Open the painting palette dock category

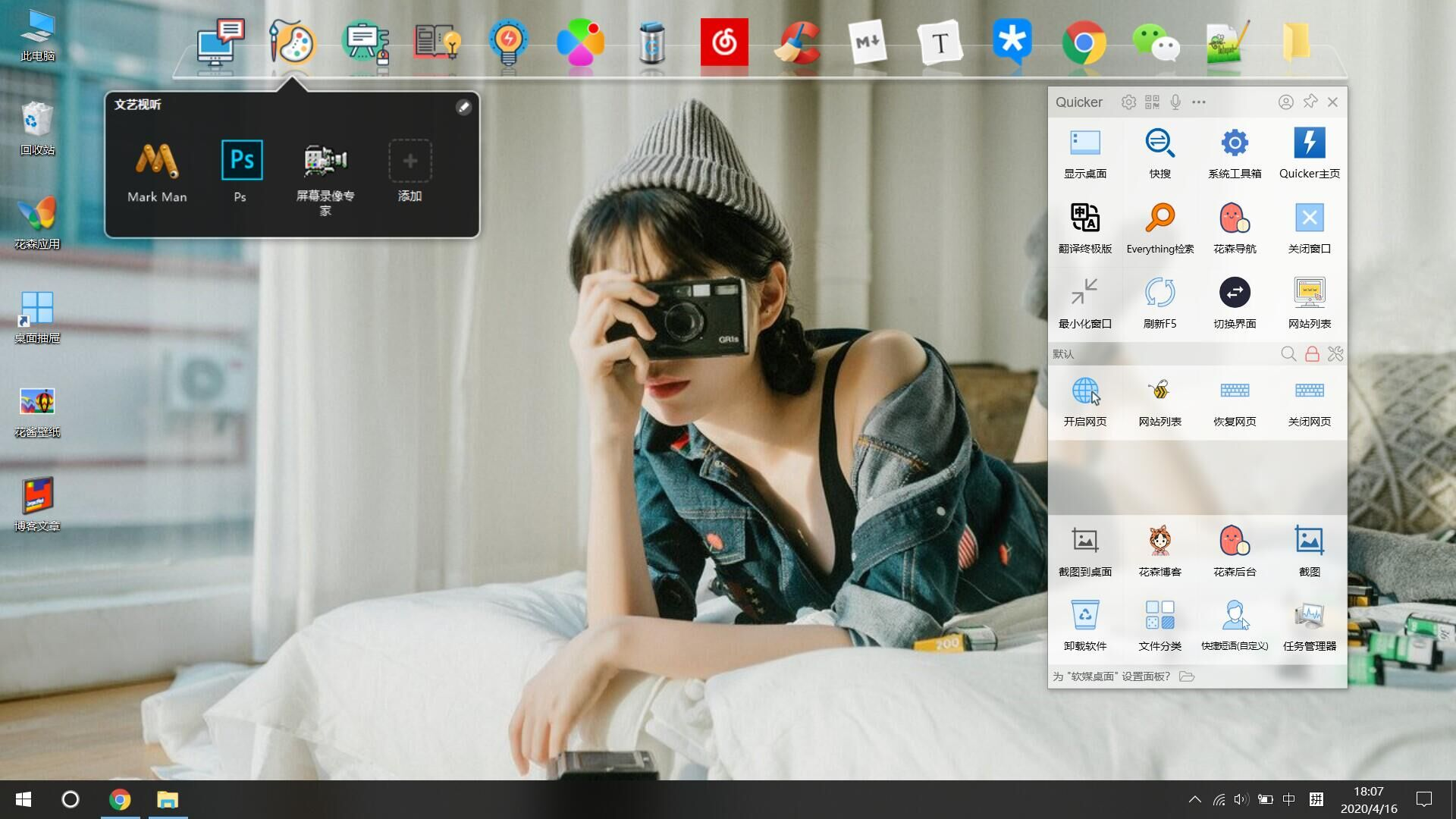click(x=292, y=42)
